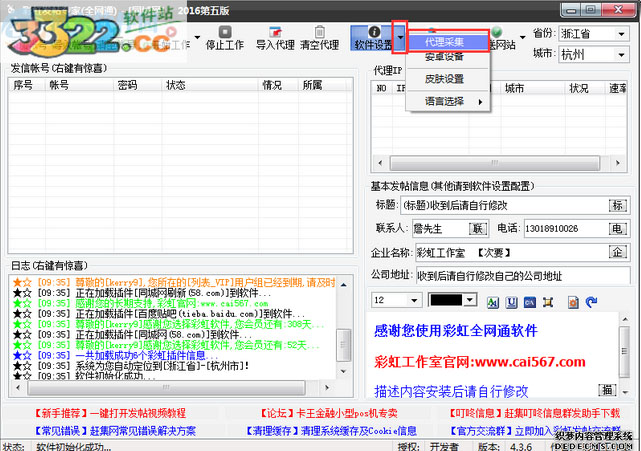641x451 pixels.
Task: Select 代理采集 from the dropdown menu
Action: [x=444, y=41]
